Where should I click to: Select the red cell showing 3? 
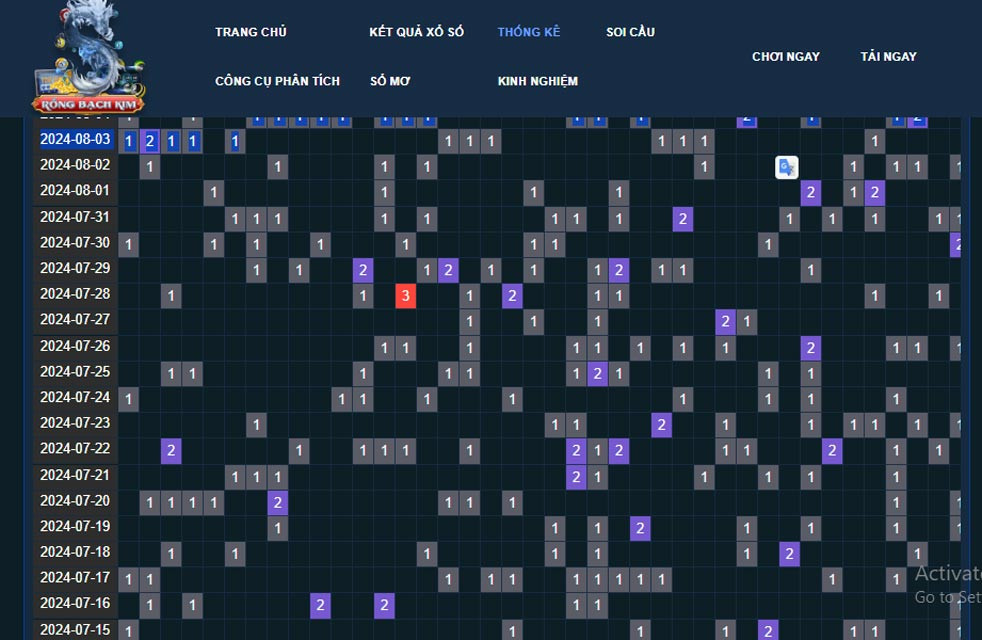pyautogui.click(x=405, y=295)
